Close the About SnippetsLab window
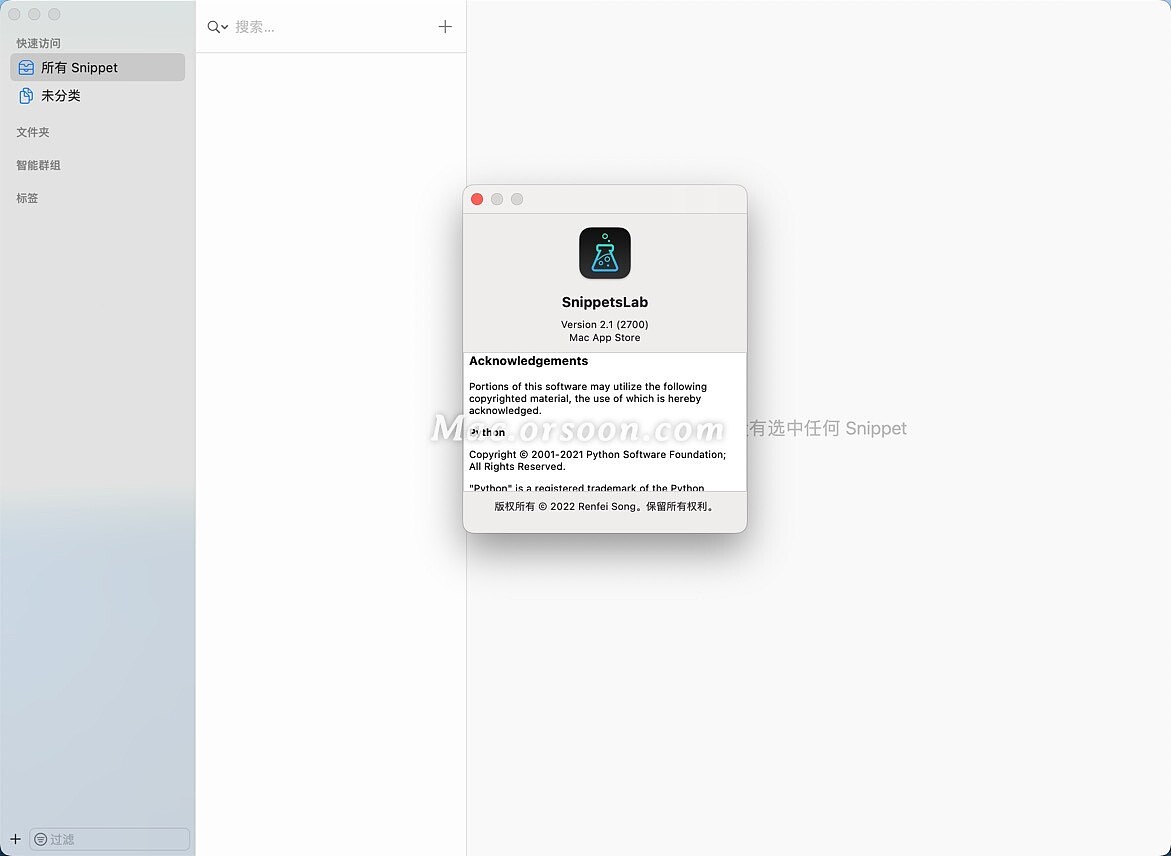Screen dimensions: 1171x856 [477, 199]
